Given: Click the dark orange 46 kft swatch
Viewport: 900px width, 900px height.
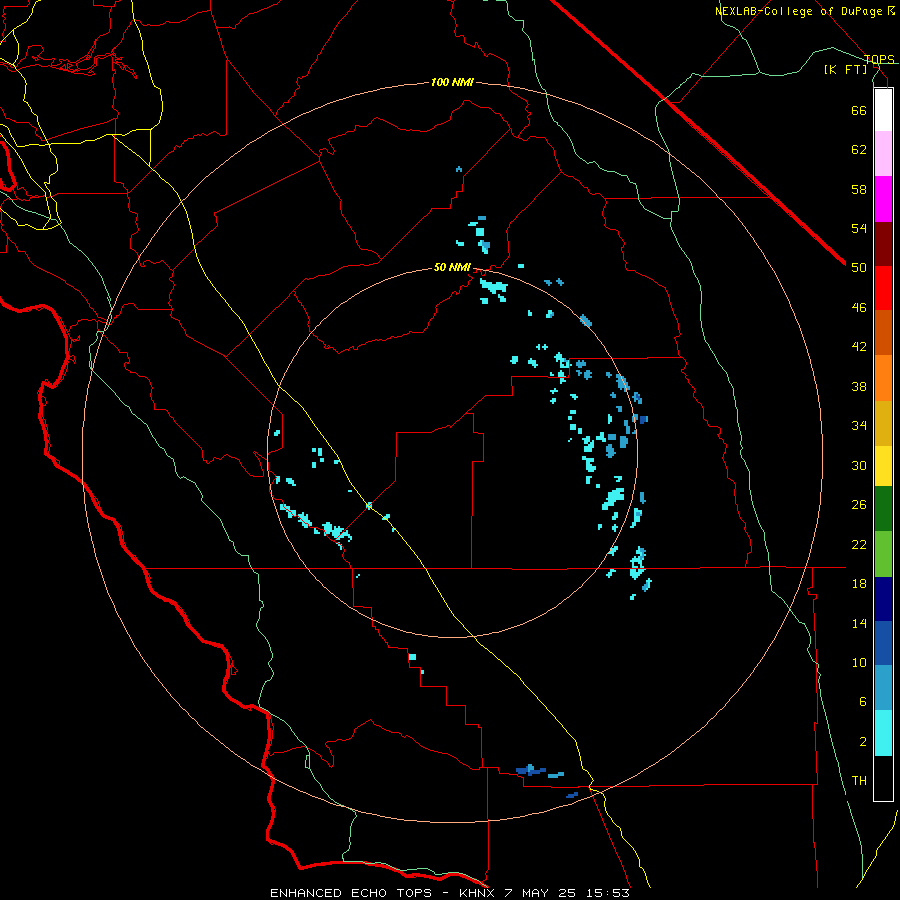Looking at the screenshot, I should pos(883,332).
